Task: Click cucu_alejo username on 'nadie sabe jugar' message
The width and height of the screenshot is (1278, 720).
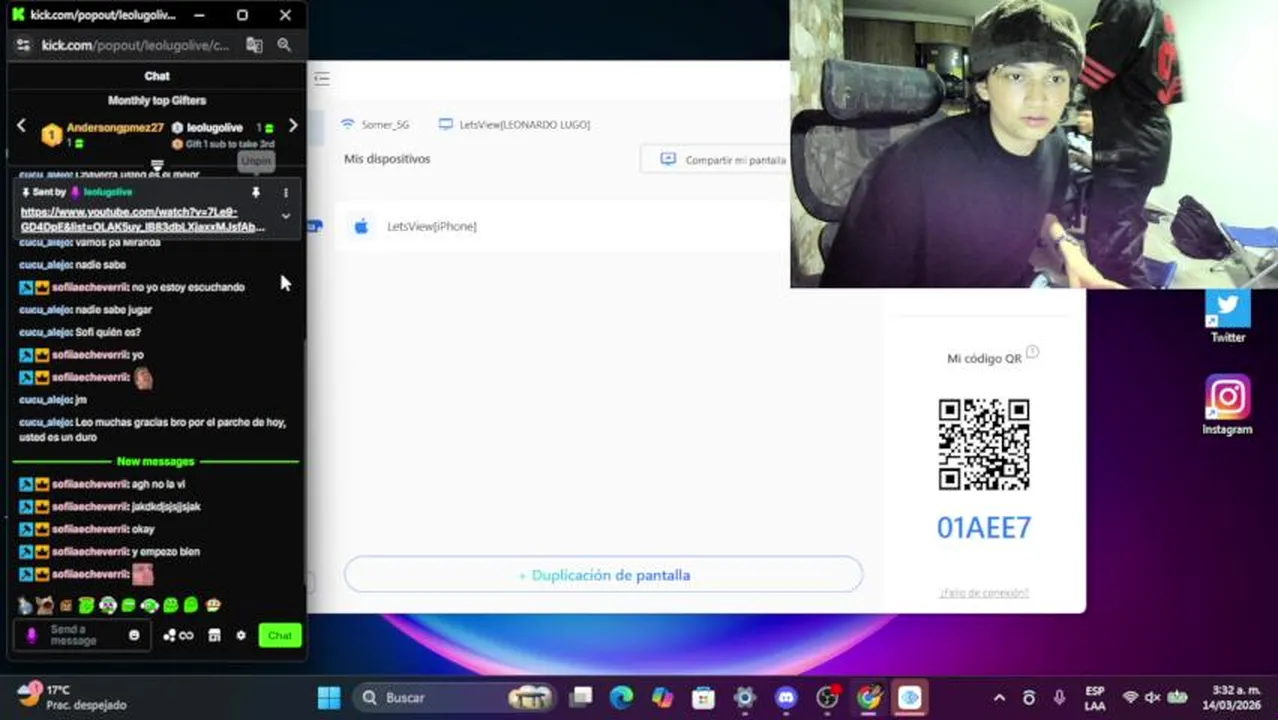Action: (x=46, y=310)
